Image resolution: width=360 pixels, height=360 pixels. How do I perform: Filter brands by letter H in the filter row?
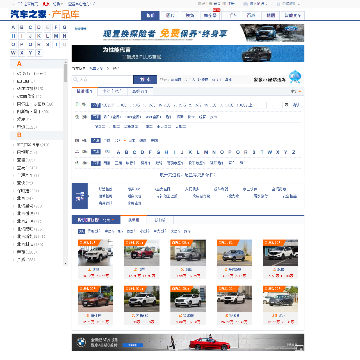pos(166,152)
